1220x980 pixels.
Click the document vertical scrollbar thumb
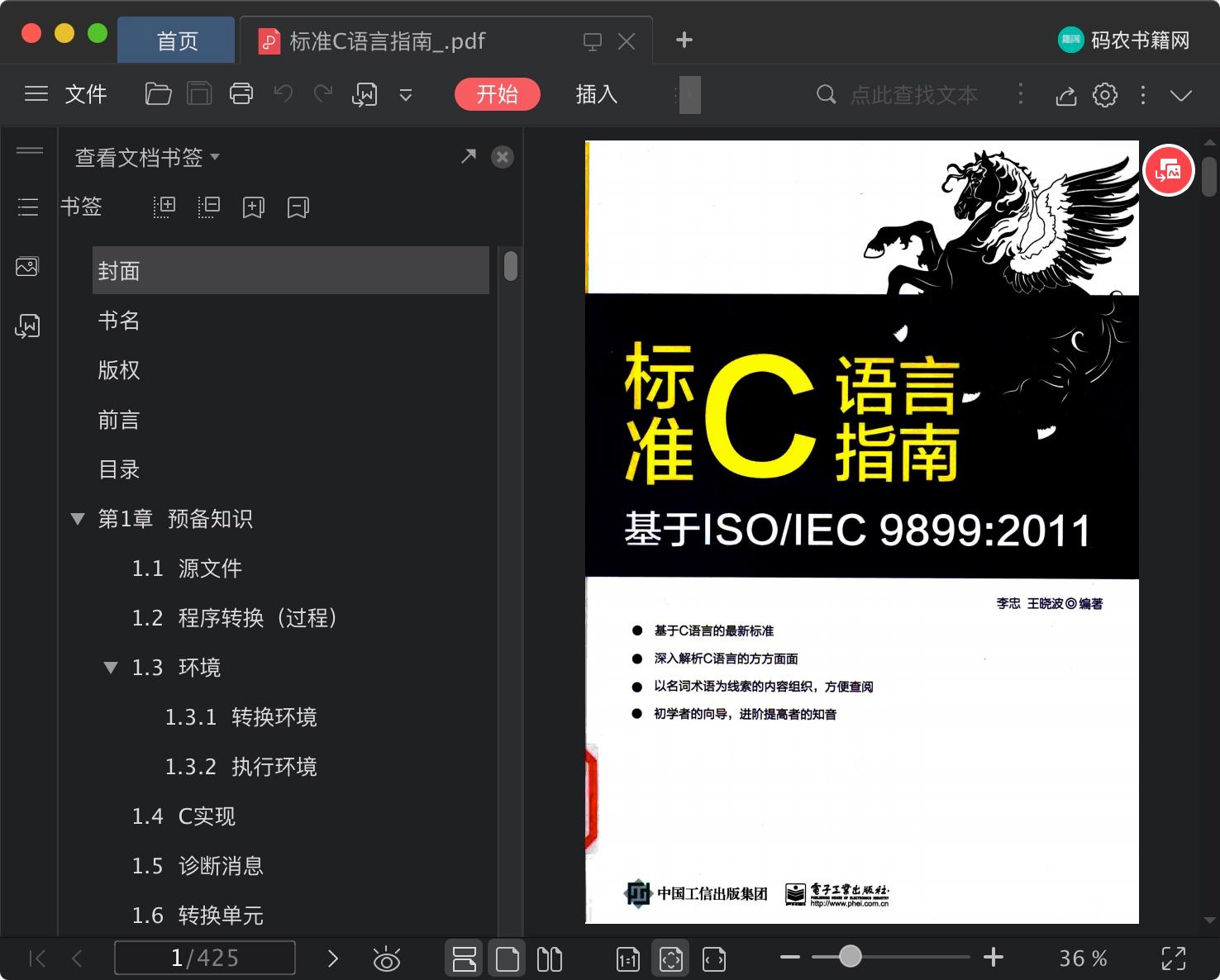click(1209, 177)
